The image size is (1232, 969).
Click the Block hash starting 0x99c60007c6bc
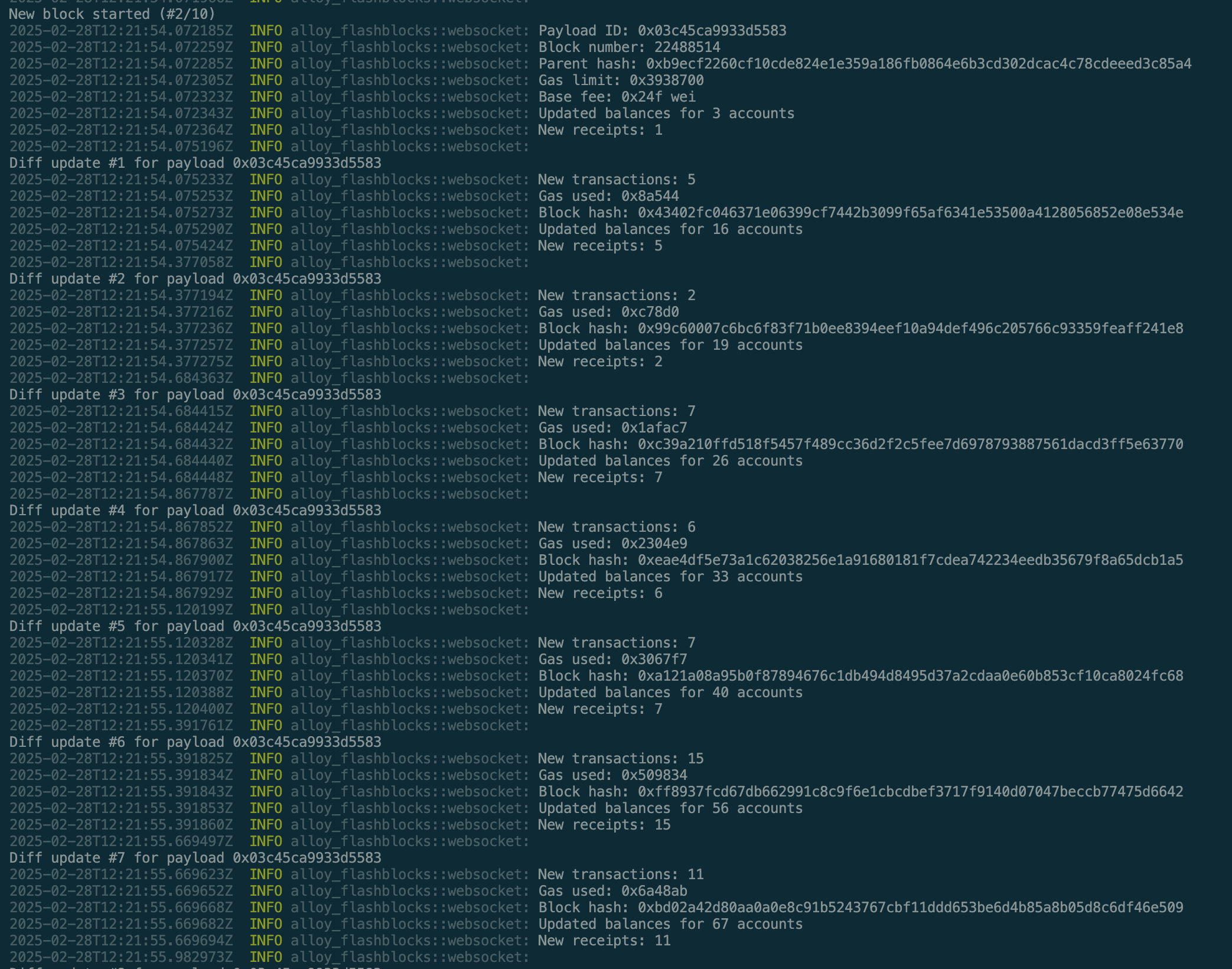tap(910, 329)
